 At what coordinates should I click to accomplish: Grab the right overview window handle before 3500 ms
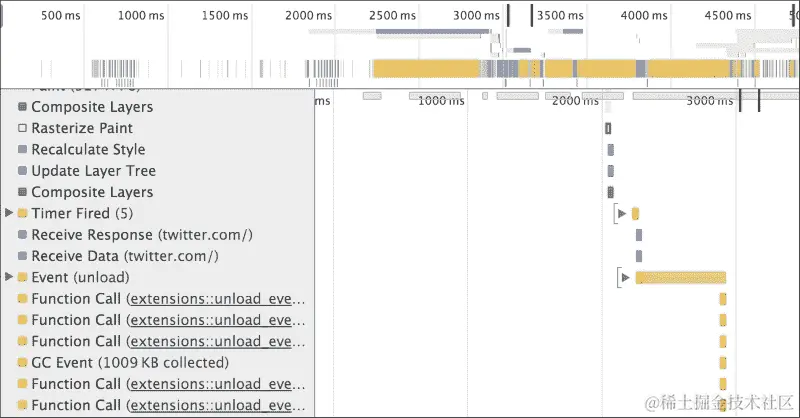[x=532, y=15]
